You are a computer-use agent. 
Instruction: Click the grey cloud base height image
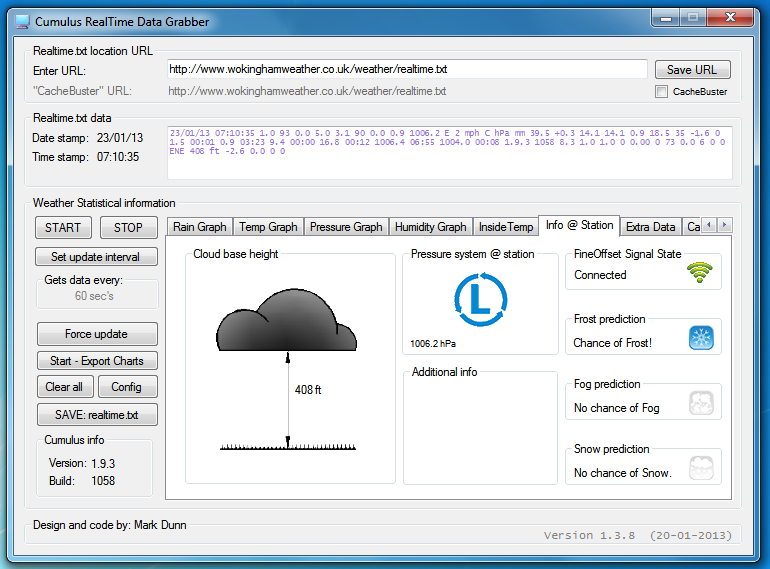coord(287,319)
